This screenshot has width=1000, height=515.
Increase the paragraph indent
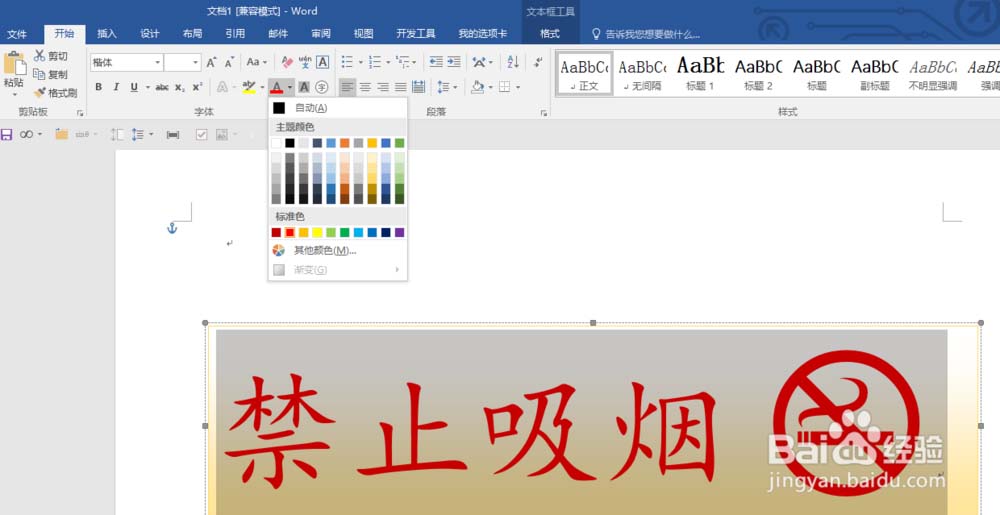click(x=453, y=62)
